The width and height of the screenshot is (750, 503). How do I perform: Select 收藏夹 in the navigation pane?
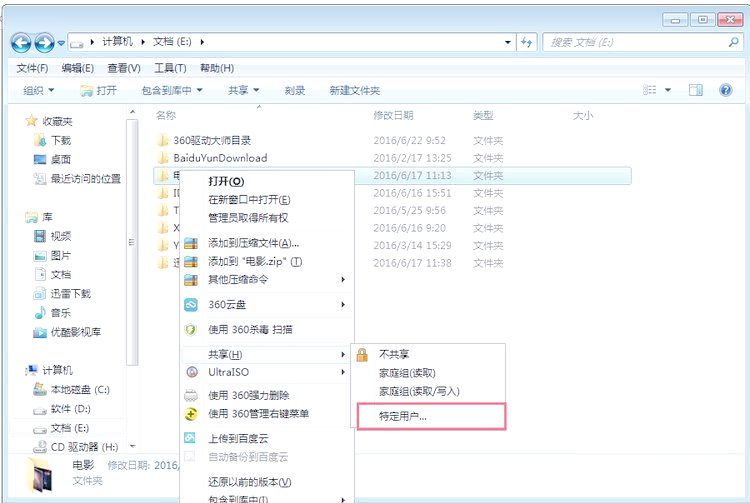(57, 121)
